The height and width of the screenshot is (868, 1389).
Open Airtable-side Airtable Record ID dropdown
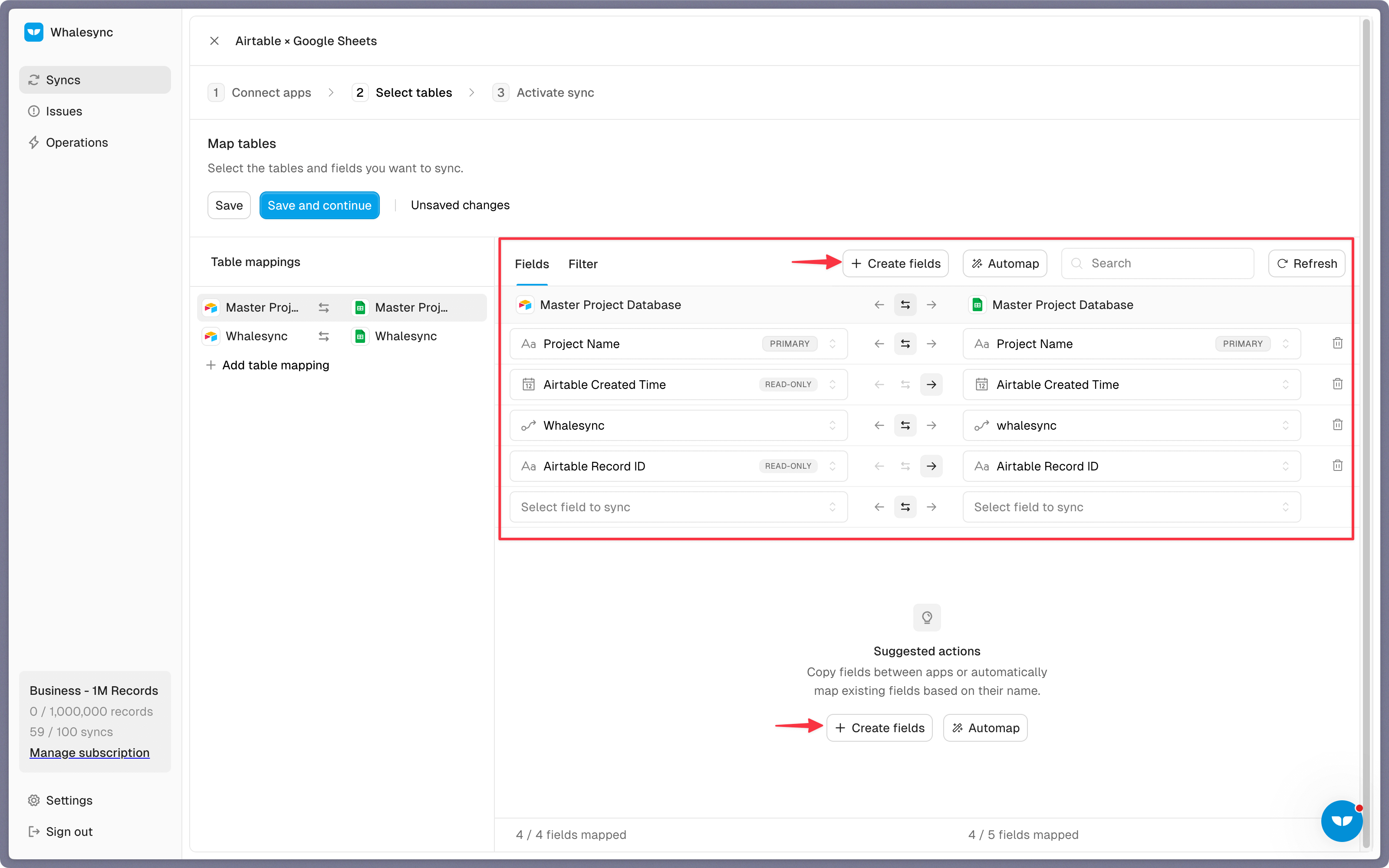click(x=678, y=466)
